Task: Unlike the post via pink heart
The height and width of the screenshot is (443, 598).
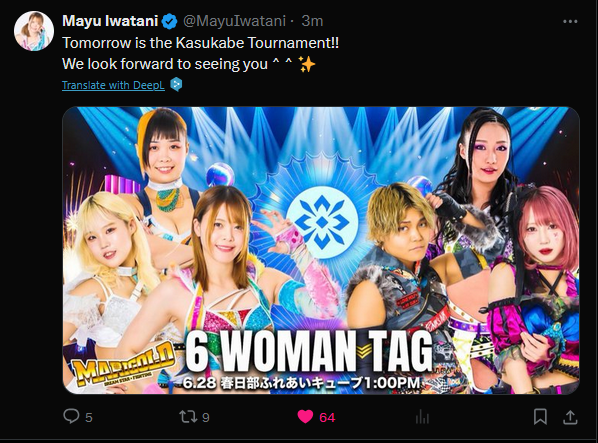Action: tap(305, 417)
